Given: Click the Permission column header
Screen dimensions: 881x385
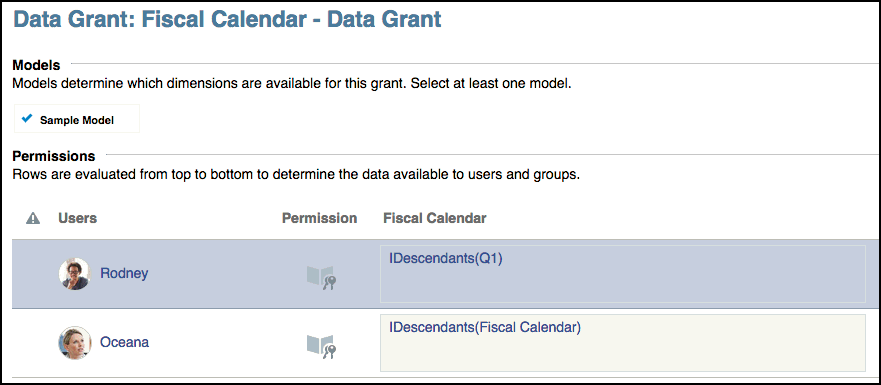Looking at the screenshot, I should click(x=319, y=218).
